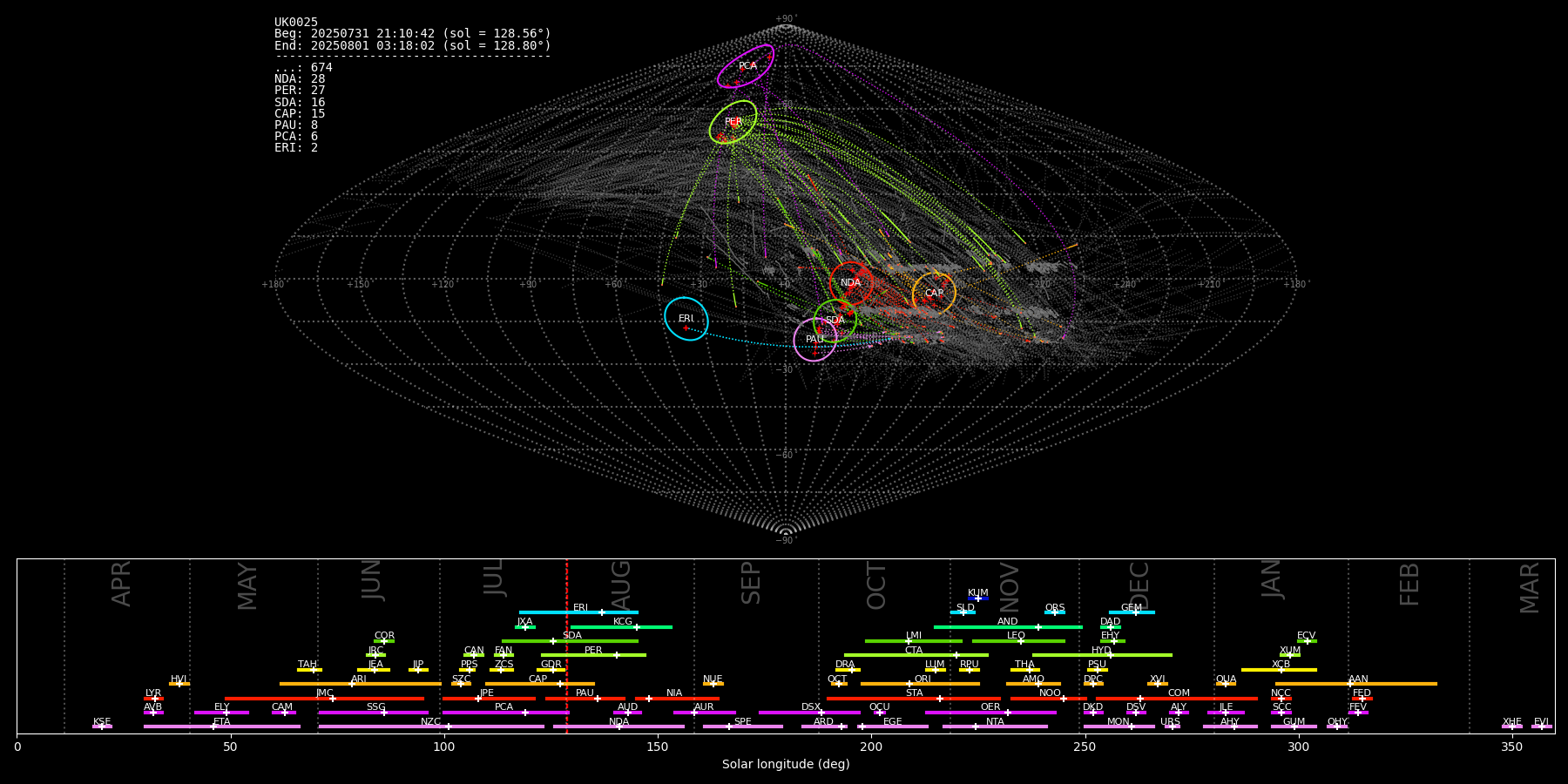Click the 350 tick on solar longitude axis
This screenshot has width=1568, height=784.
point(1511,747)
